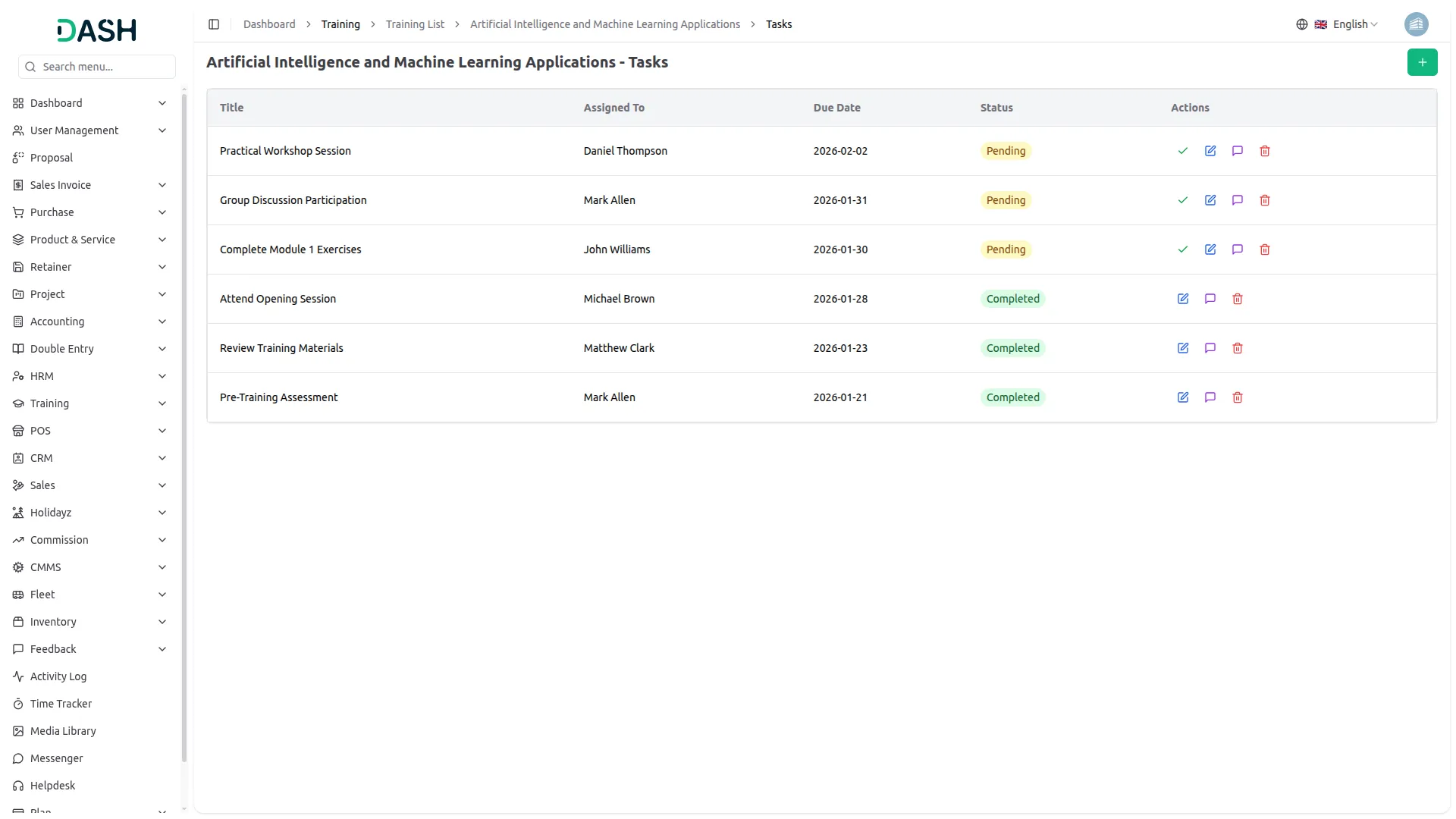Delete the Practical Workshop Session task
Viewport: 1456px width, 819px height.
point(1265,151)
